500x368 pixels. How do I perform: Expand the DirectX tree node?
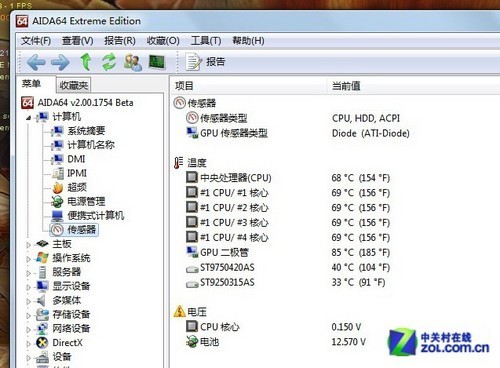[29, 344]
